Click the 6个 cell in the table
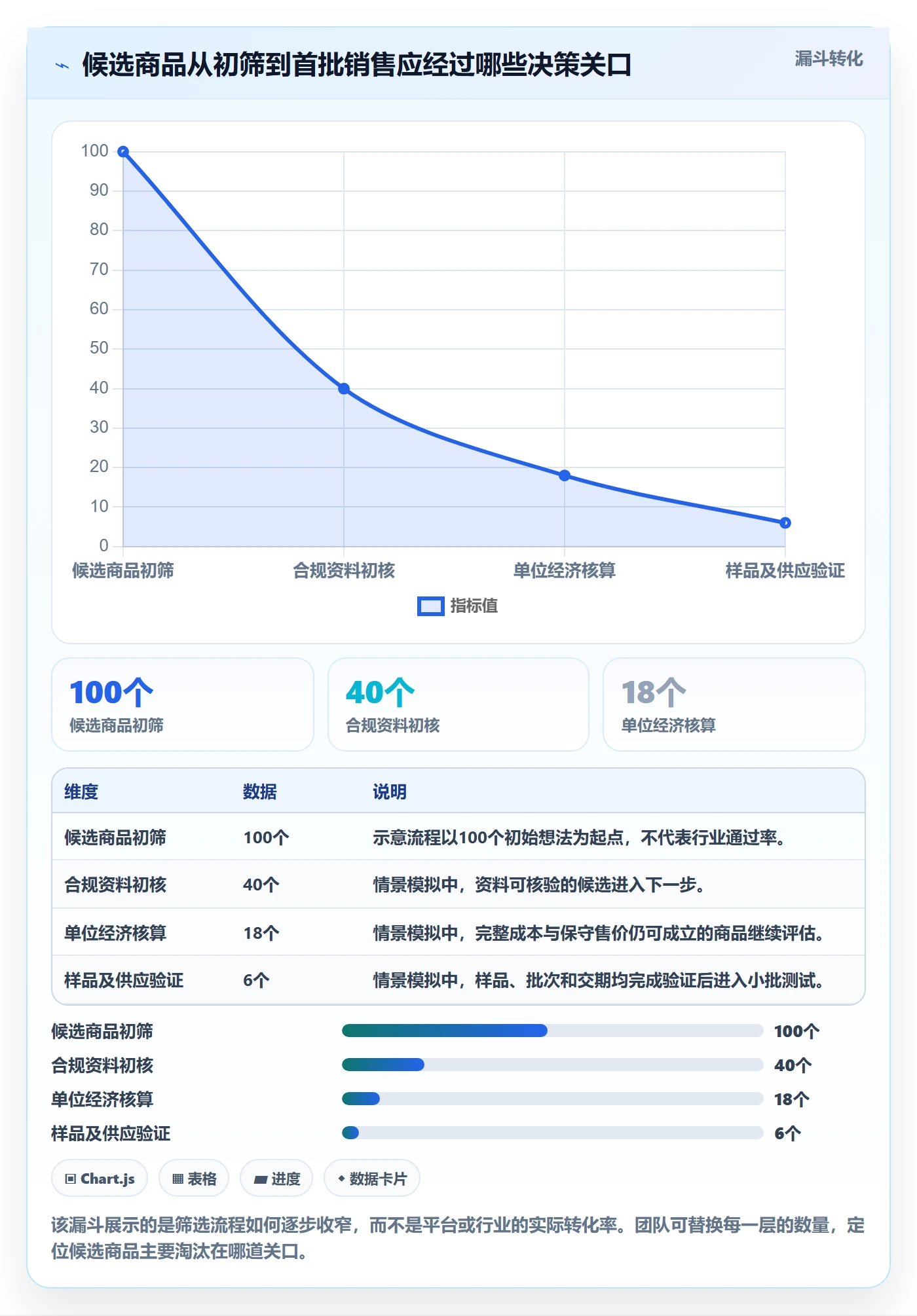The width and height of the screenshot is (917, 1316). (x=256, y=980)
